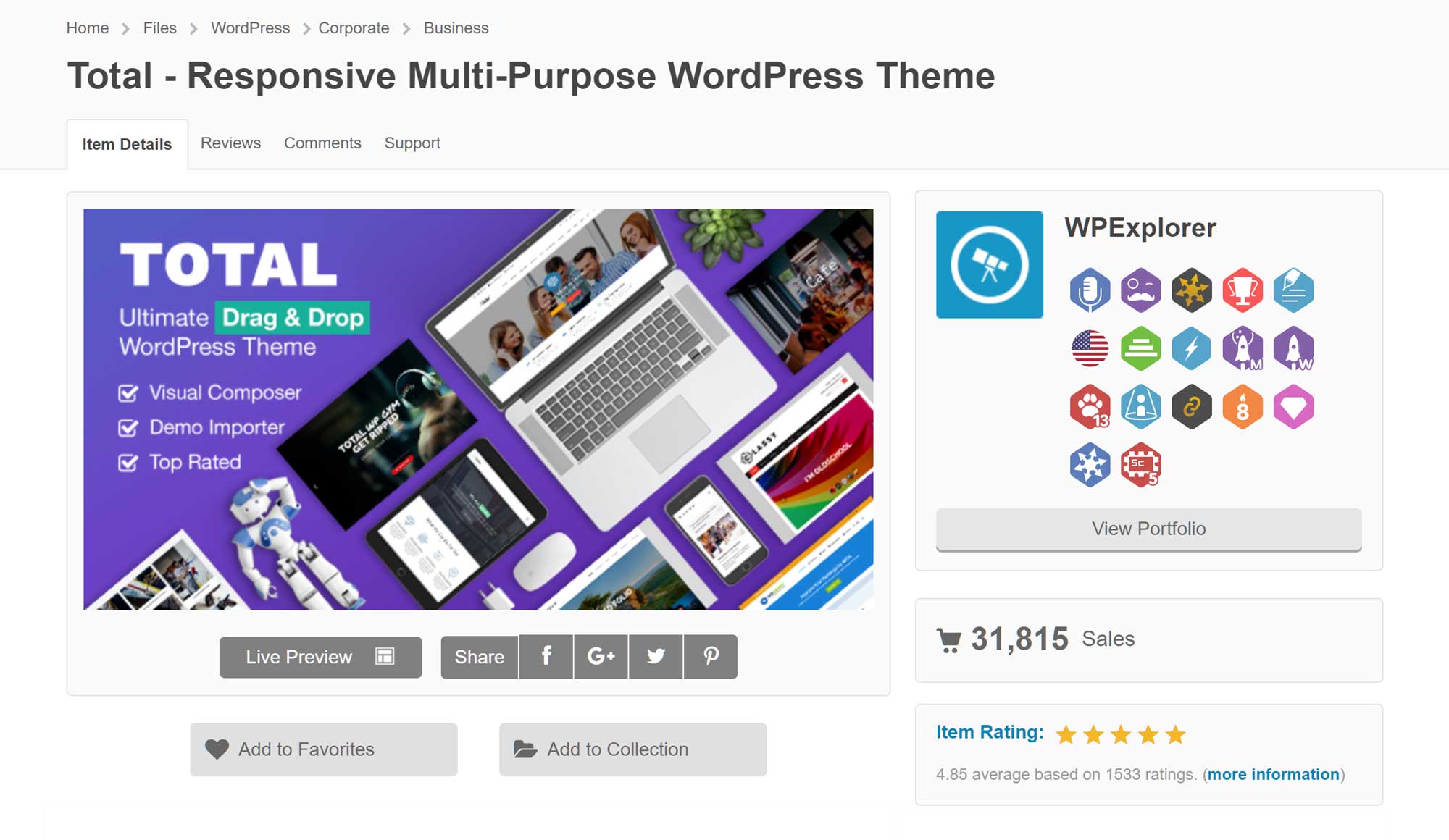
Task: Share on Twitter
Action: (x=656, y=657)
